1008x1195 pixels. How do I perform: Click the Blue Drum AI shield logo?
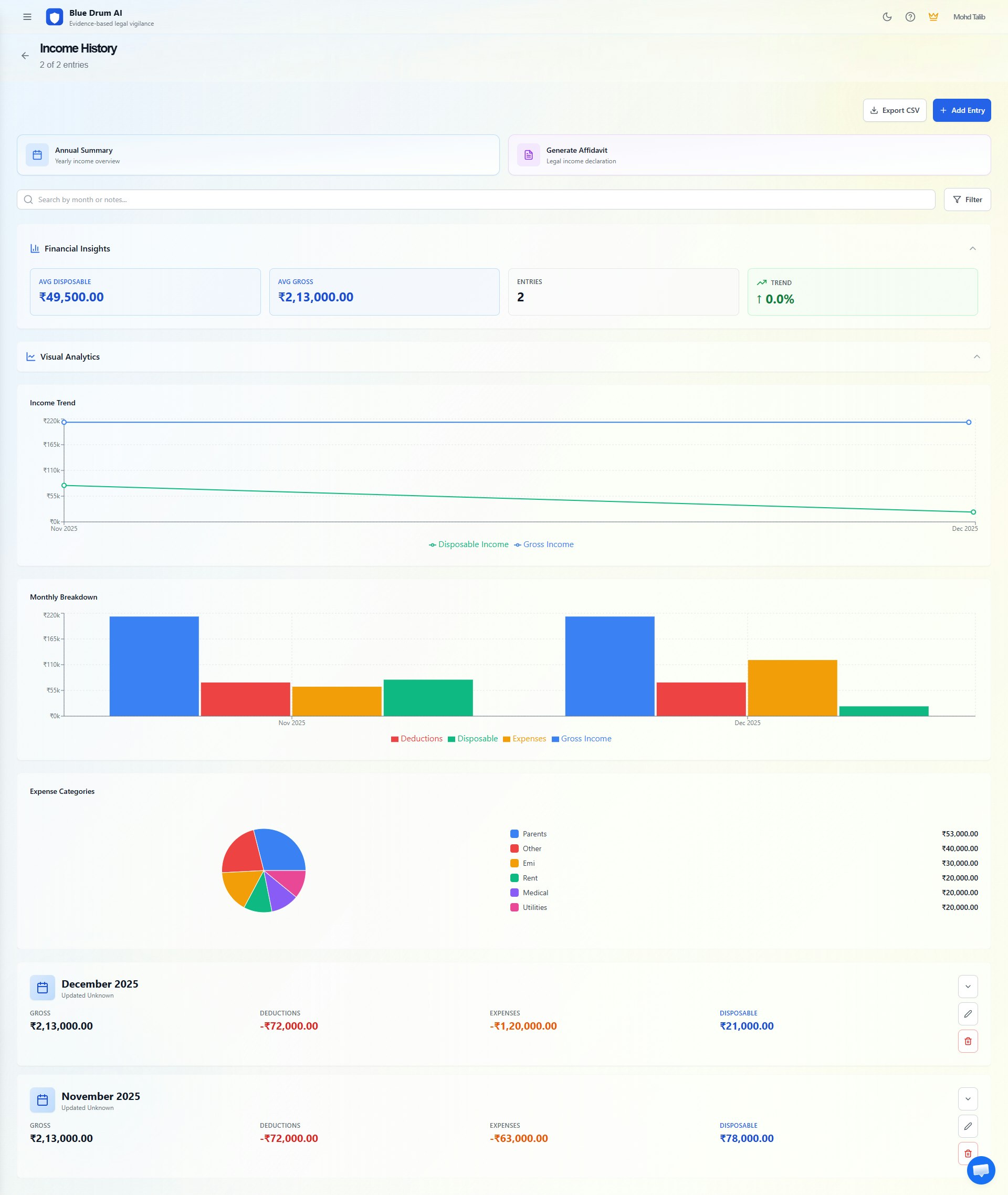pos(54,17)
